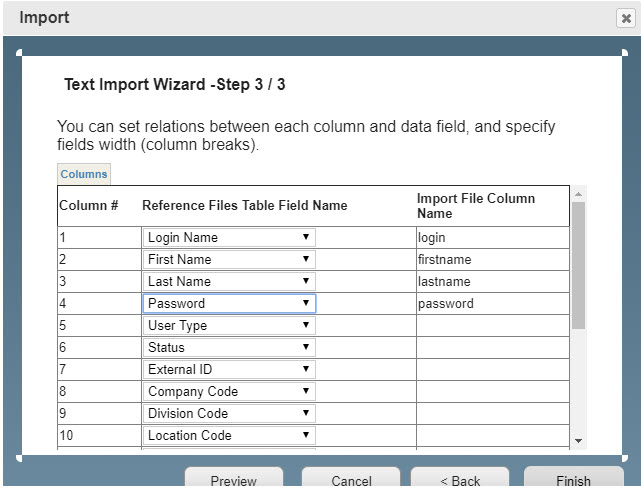641x492 pixels.
Task: Switch to the Columns tab
Action: tap(84, 174)
